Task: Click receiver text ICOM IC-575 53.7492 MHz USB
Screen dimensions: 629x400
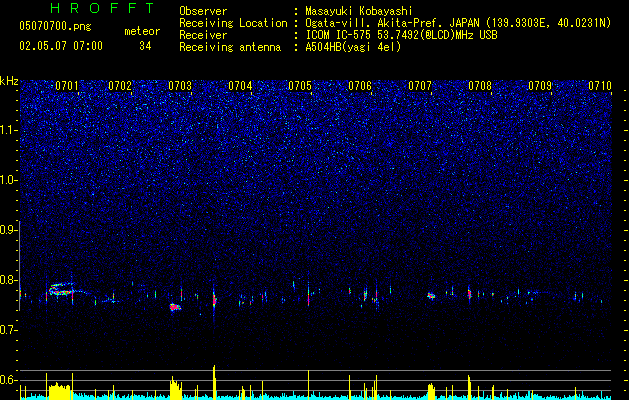Action: (x=401, y=35)
